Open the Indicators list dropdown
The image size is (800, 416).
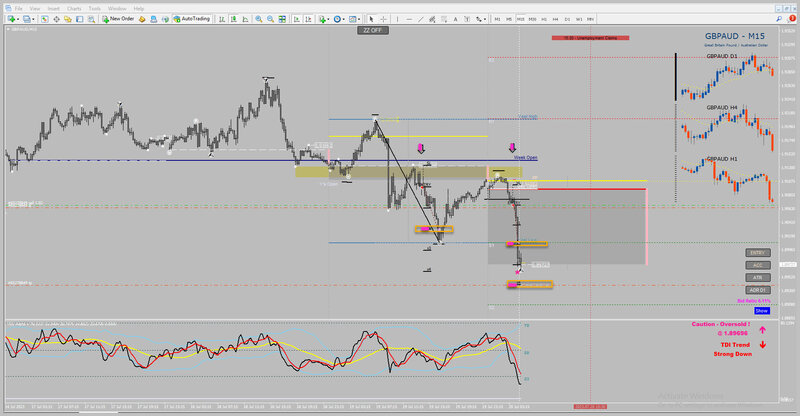tap(323, 19)
